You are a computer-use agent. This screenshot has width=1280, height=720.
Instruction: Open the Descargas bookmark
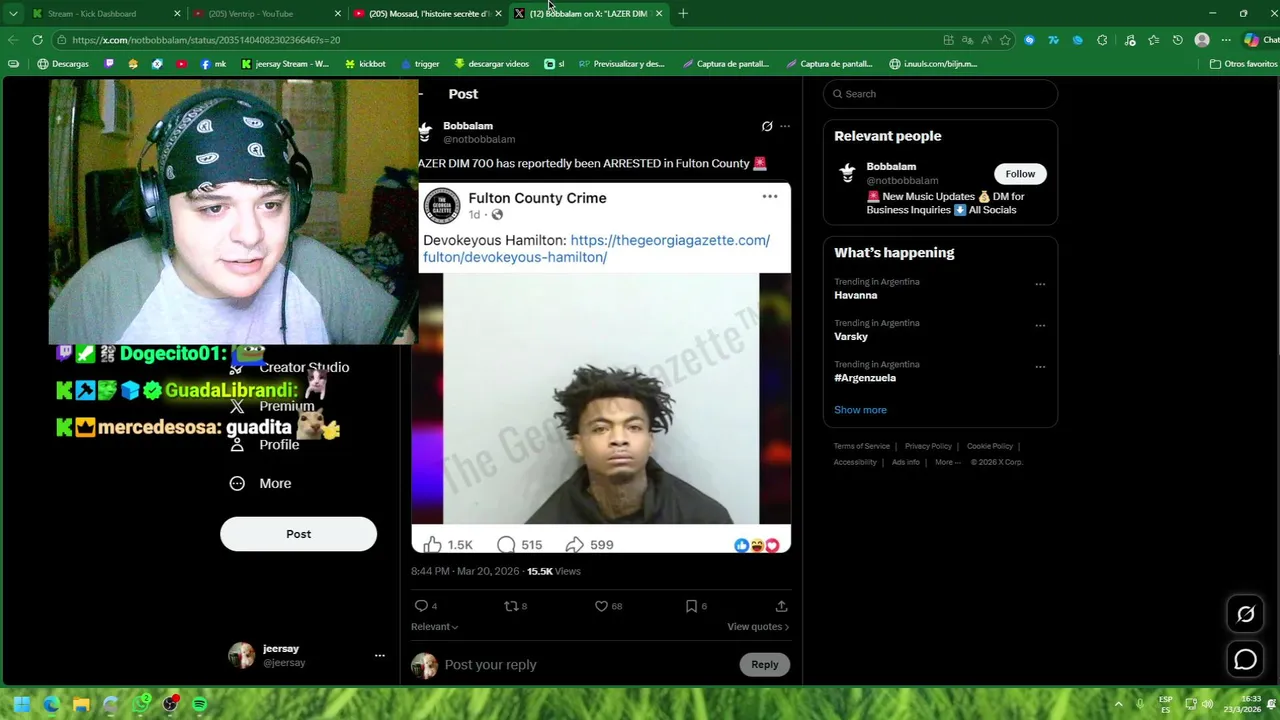pyautogui.click(x=62, y=64)
